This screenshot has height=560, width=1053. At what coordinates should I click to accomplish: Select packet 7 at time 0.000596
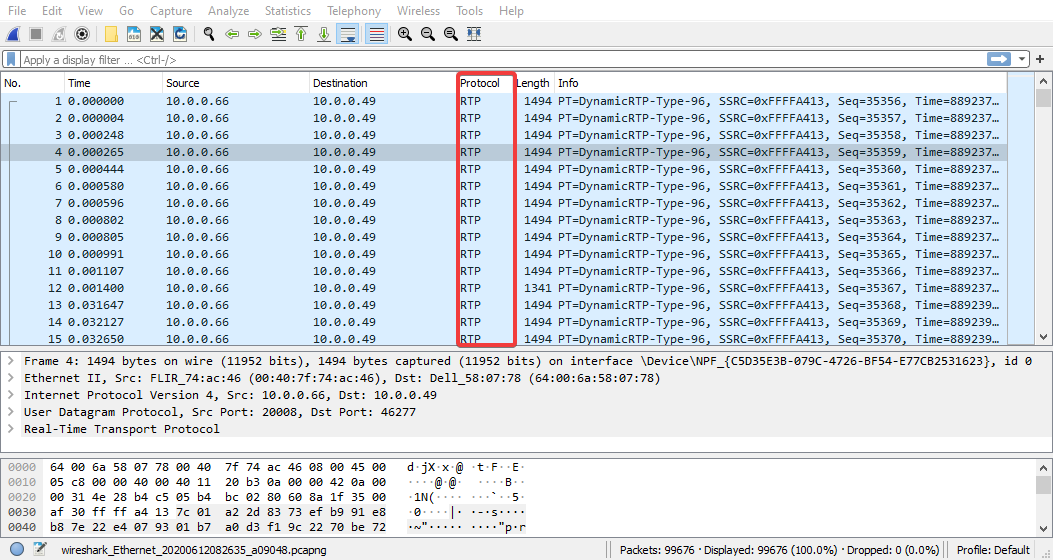[x=504, y=203]
